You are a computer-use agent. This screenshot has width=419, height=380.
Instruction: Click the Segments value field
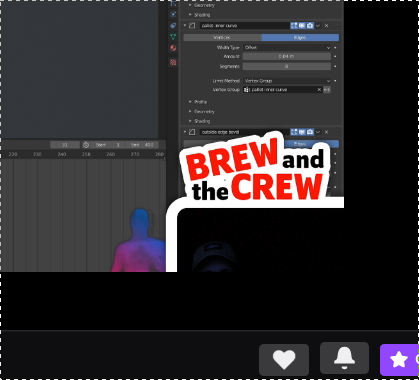click(x=287, y=66)
